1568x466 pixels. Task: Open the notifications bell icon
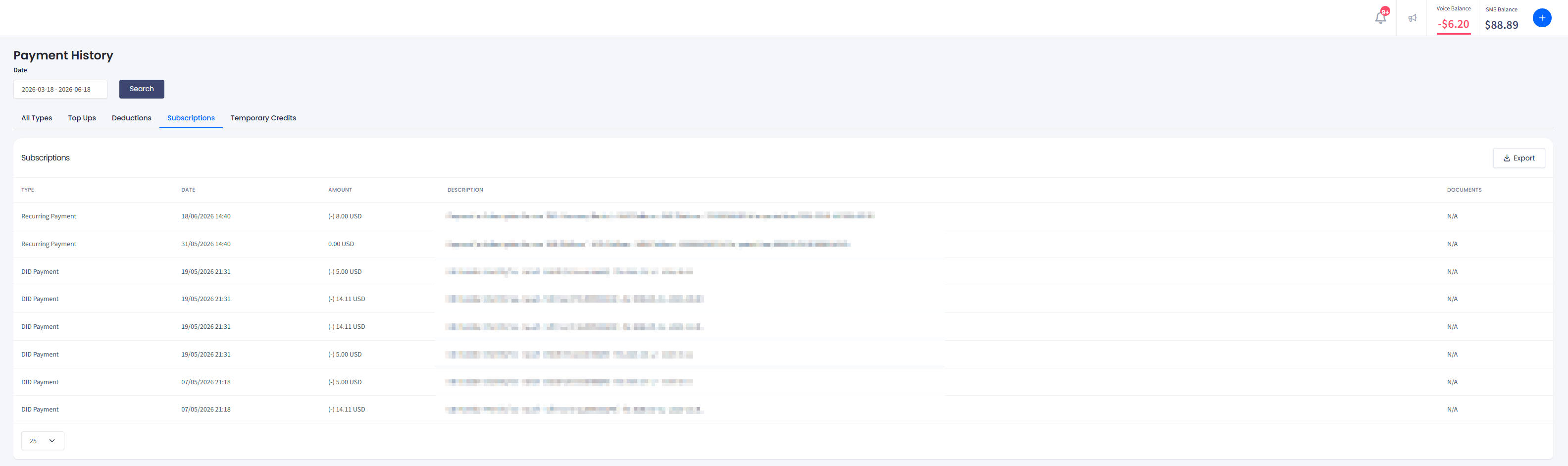click(x=1380, y=18)
